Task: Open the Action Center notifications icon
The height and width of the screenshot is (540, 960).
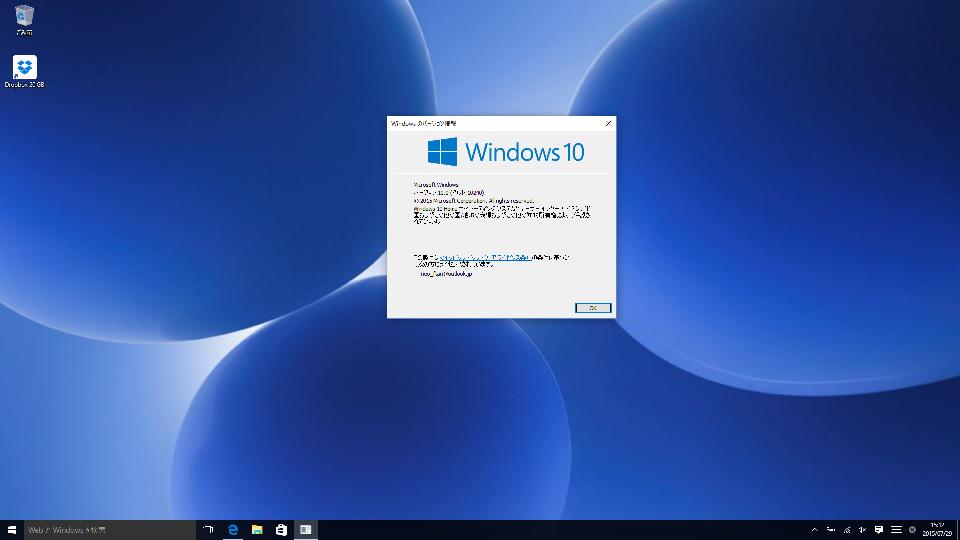Action: pyautogui.click(x=879, y=530)
